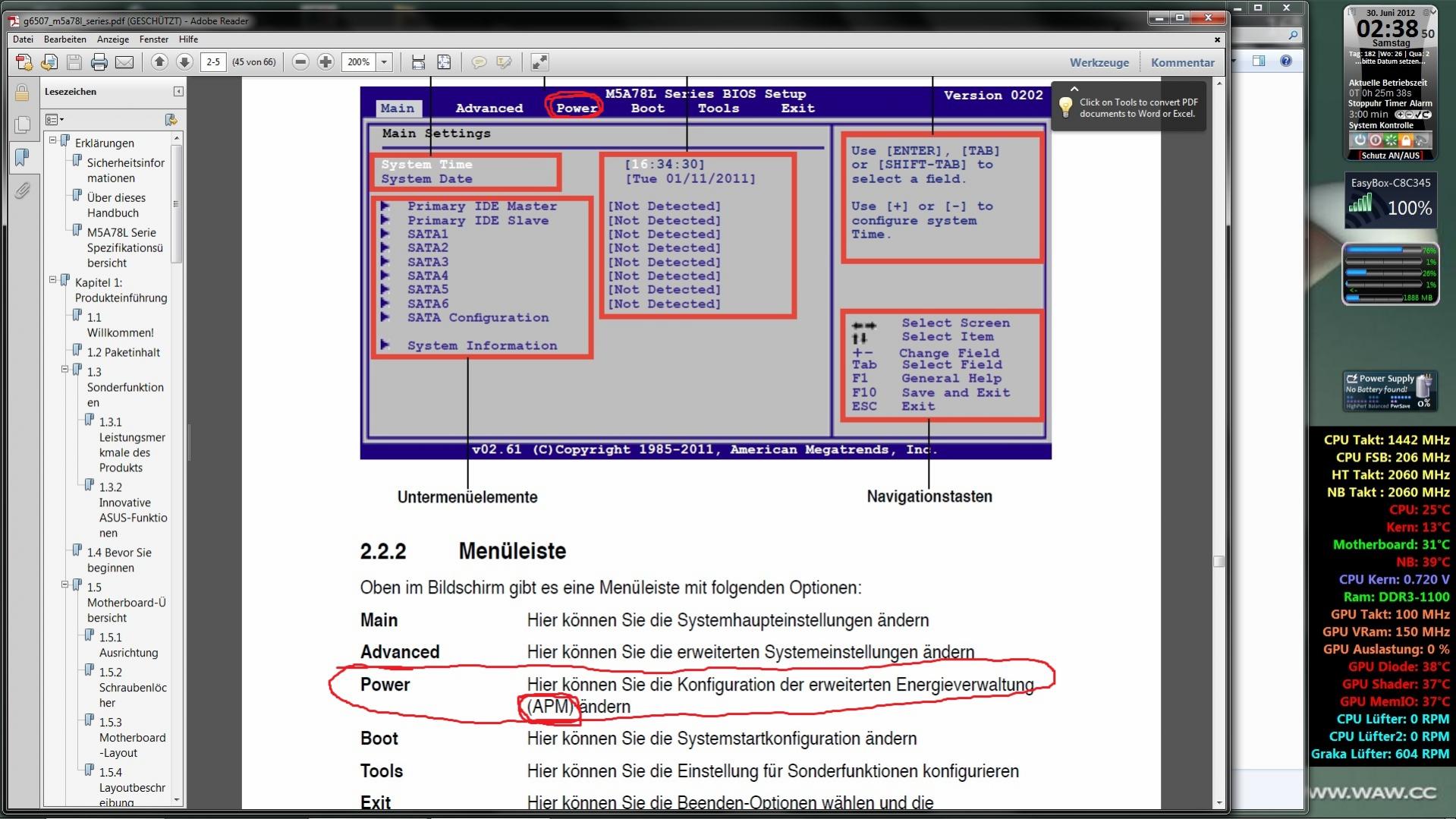
Task: Select the Sicherheitsinformationen bookmark
Action: [x=126, y=170]
